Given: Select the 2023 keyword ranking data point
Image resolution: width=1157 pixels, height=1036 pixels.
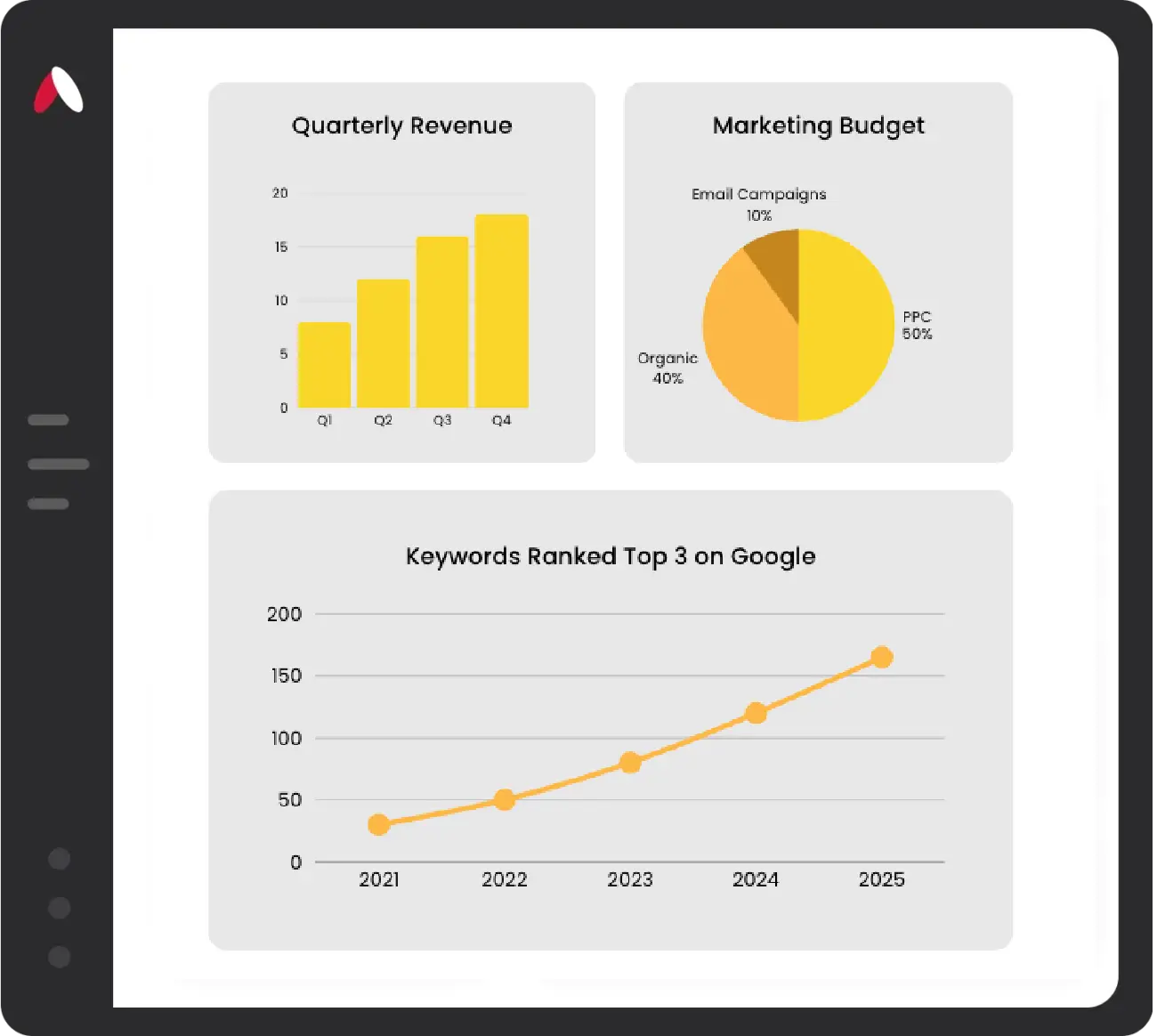Looking at the screenshot, I should (630, 763).
